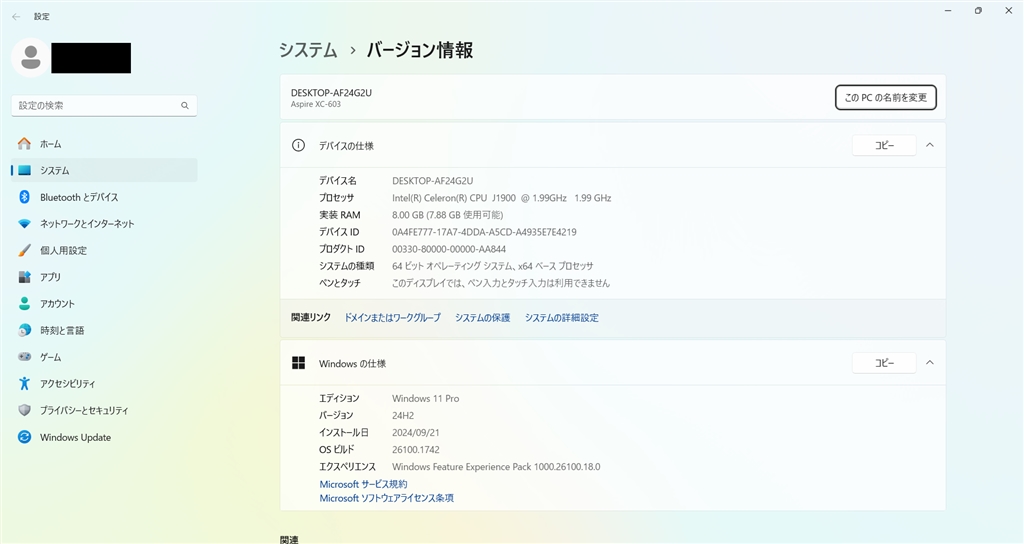The width and height of the screenshot is (1024, 544).
Task: Click the privacy shield icon
Action: (24, 410)
